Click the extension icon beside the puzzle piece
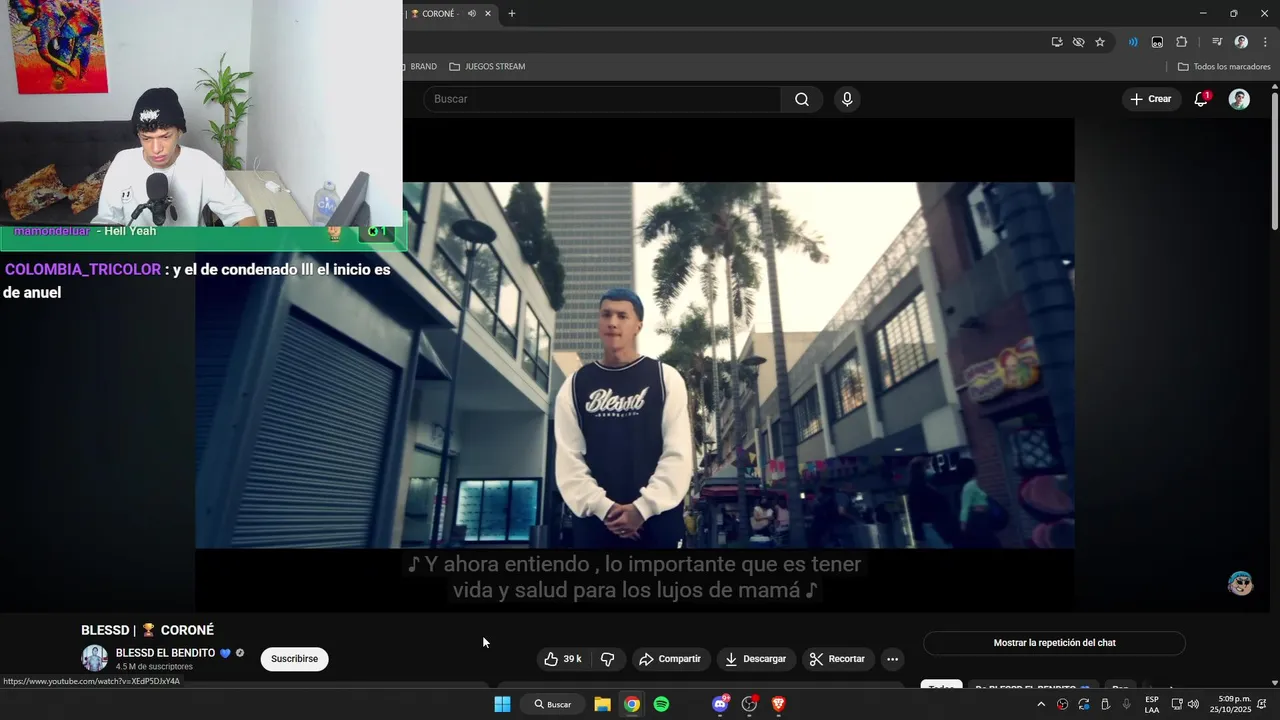 (x=1157, y=42)
